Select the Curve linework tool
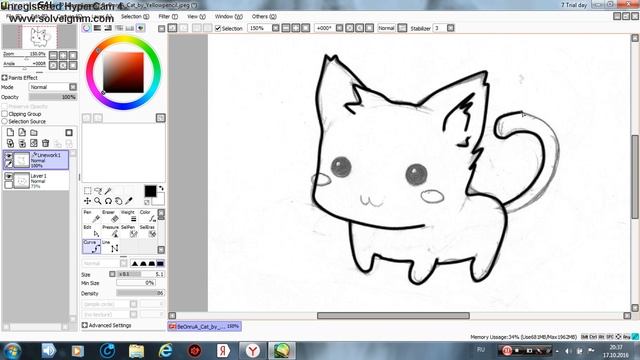The width and height of the screenshot is (640, 360). [91, 247]
